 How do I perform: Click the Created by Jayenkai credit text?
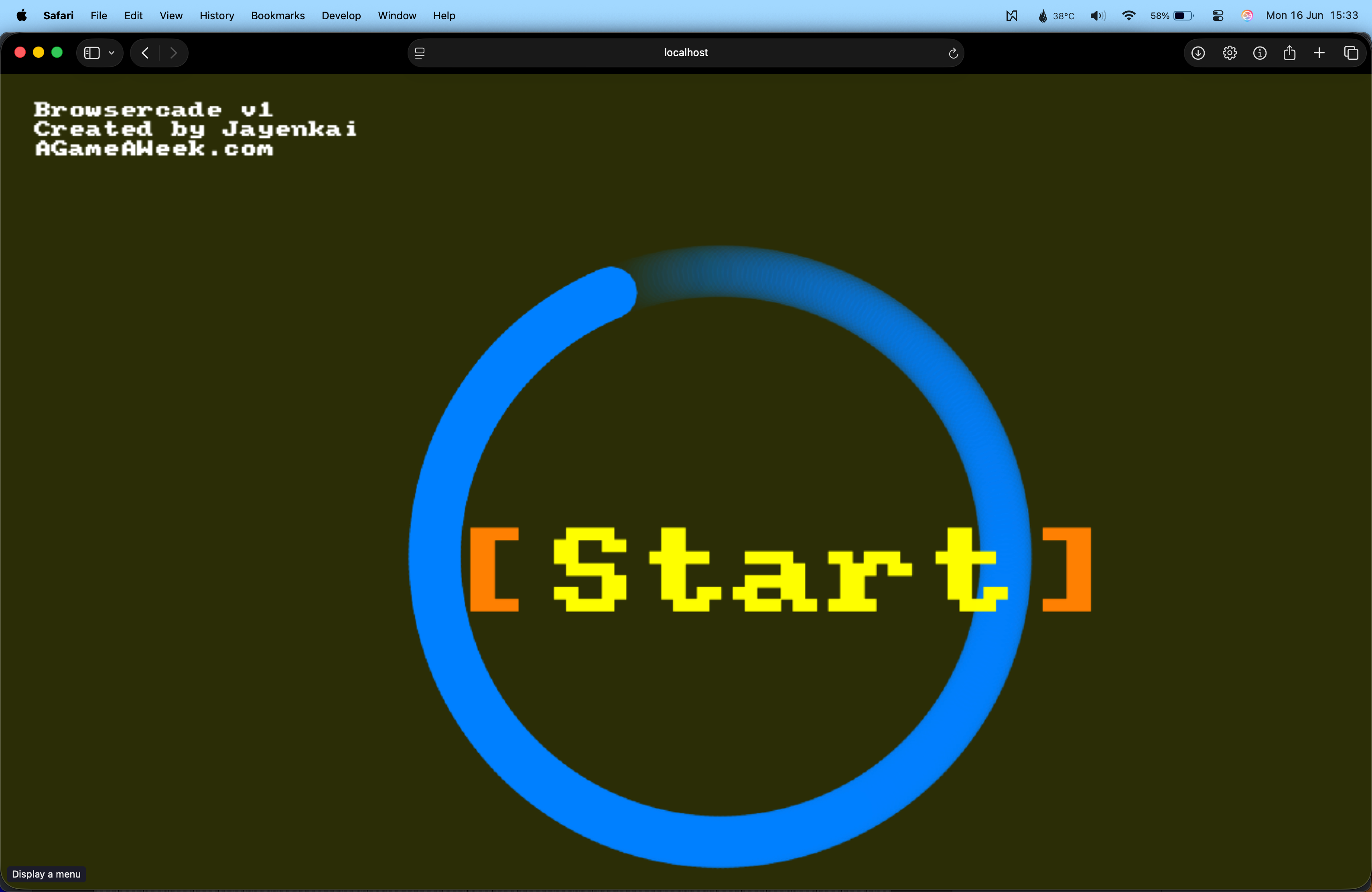tap(195, 128)
